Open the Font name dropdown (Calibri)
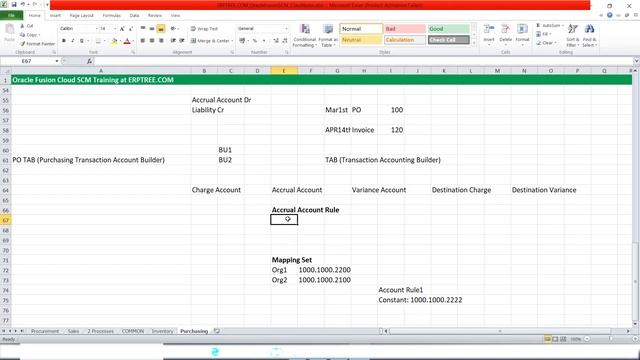This screenshot has width=640, height=360. 97,29
